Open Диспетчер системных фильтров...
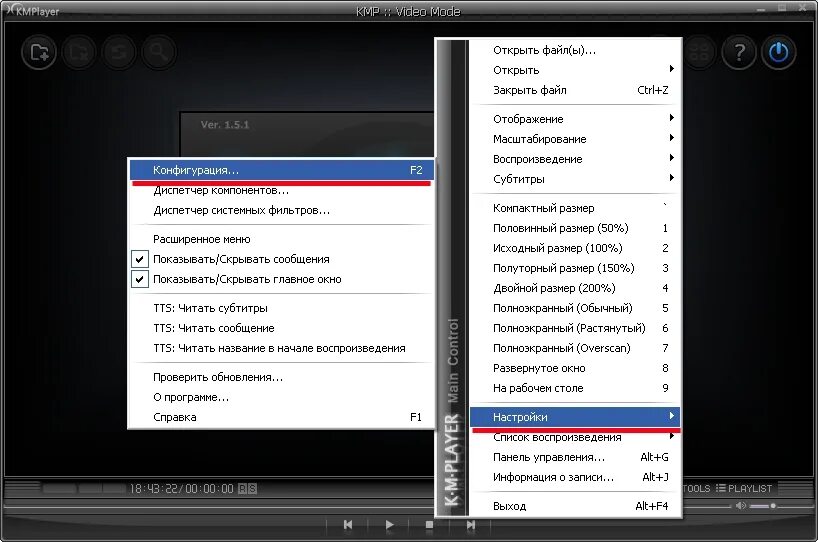Viewport: 818px width, 542px height. coord(281,210)
